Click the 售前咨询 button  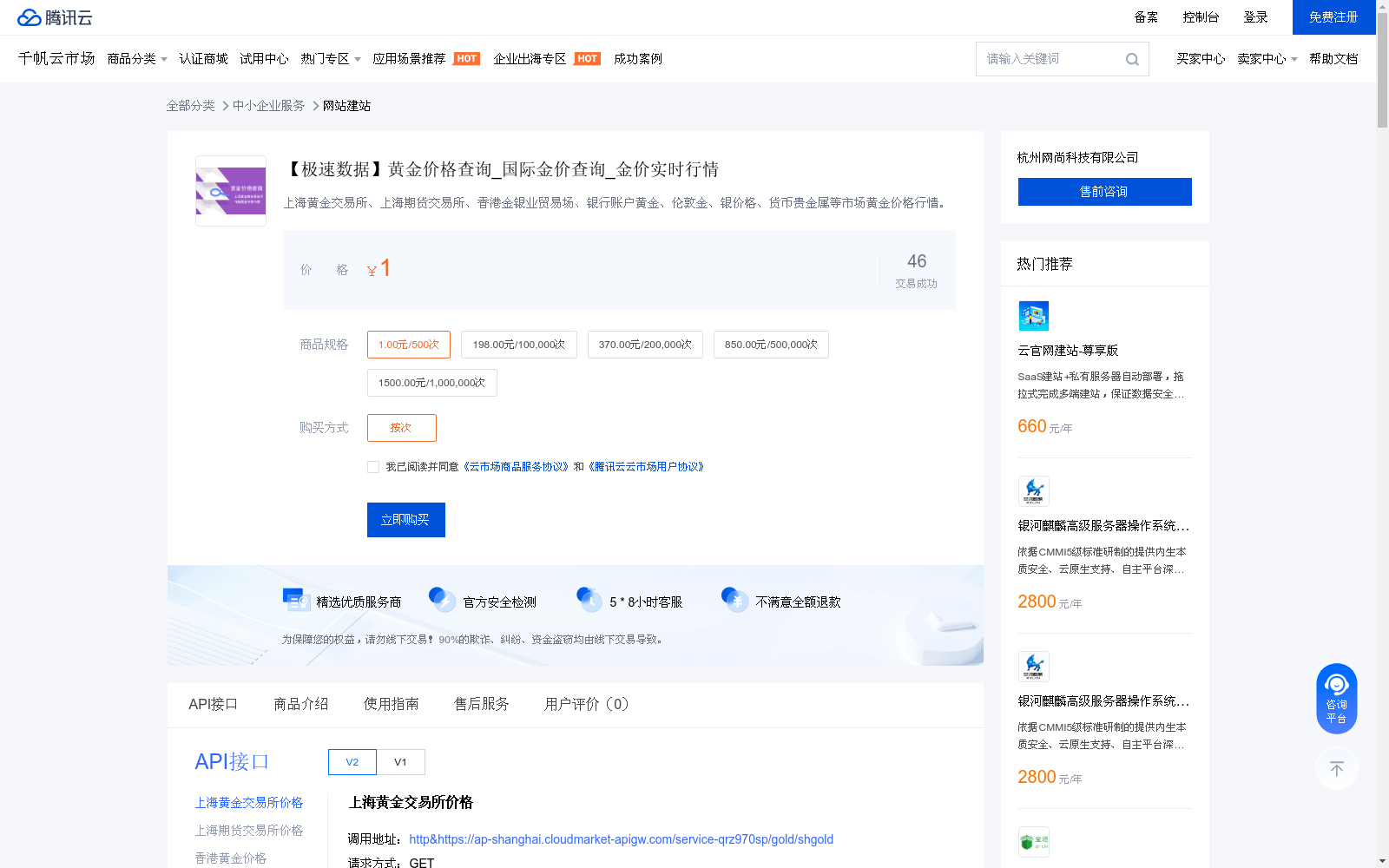pos(1105,192)
